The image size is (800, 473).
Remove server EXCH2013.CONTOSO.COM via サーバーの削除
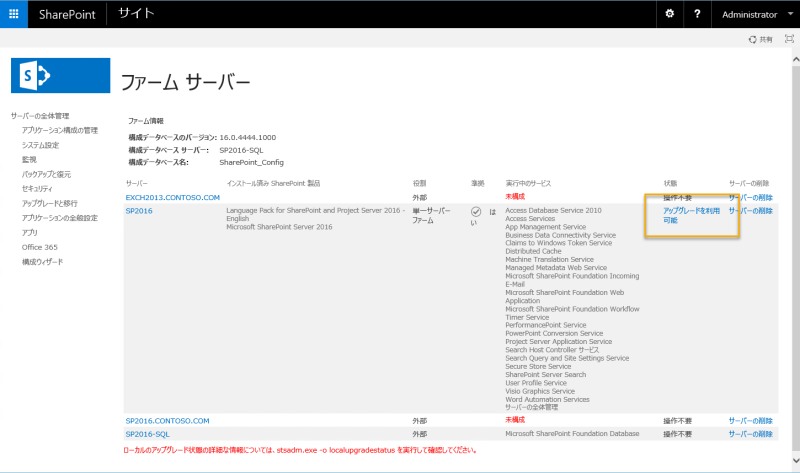751,197
